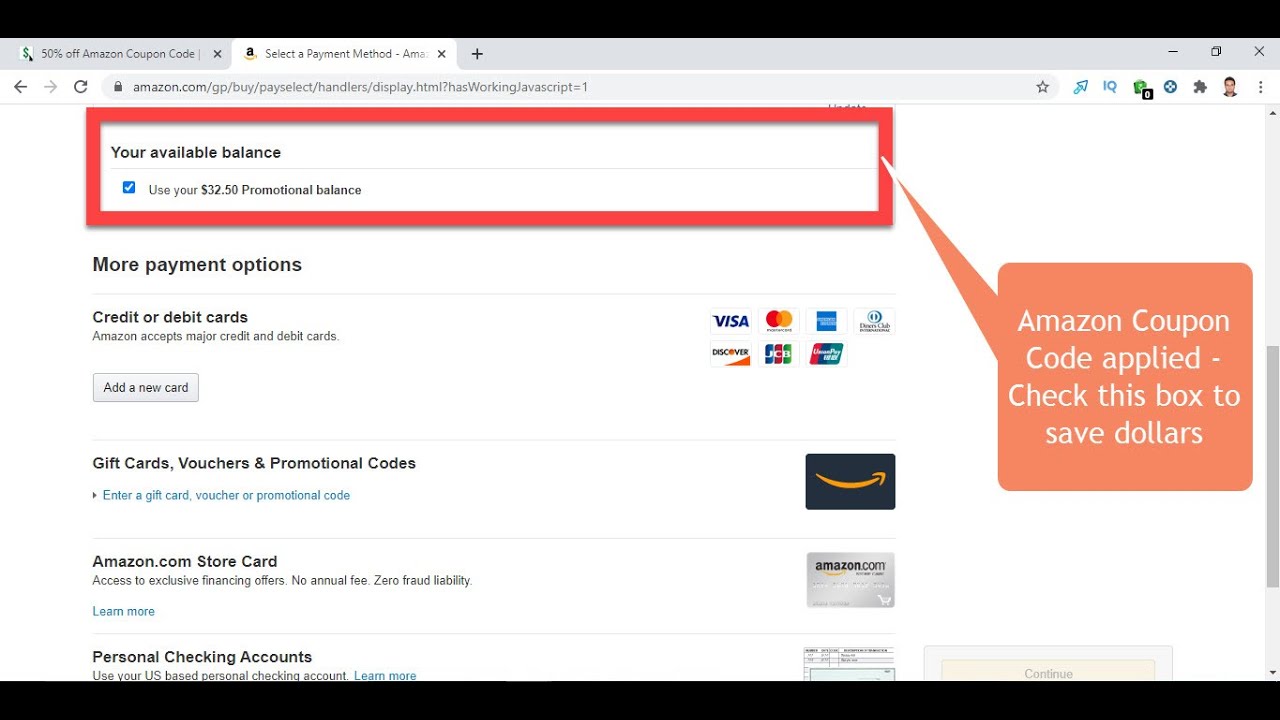The height and width of the screenshot is (720, 1280).
Task: Click the Your available balance heading
Action: click(x=196, y=152)
